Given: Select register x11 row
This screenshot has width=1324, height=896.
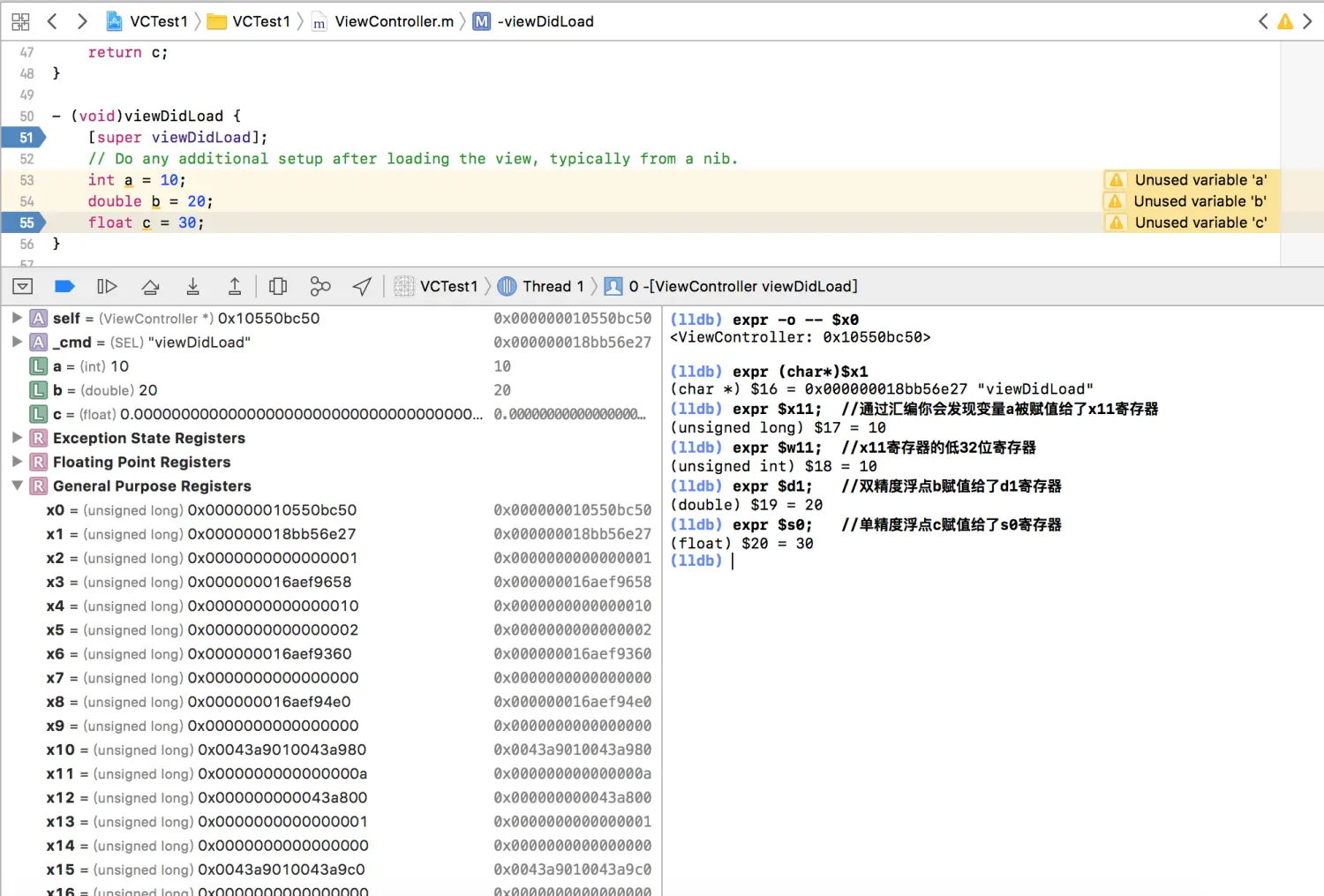Looking at the screenshot, I should click(331, 773).
